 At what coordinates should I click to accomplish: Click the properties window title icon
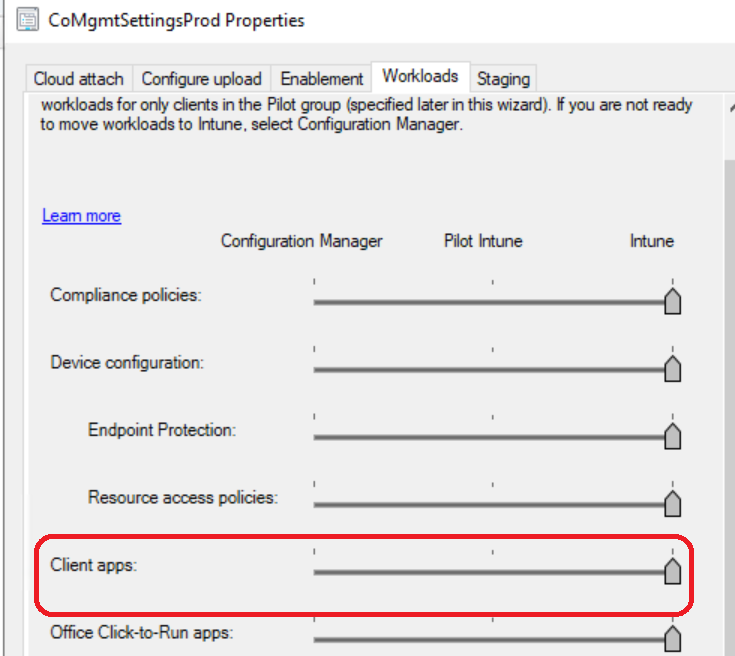[28, 20]
